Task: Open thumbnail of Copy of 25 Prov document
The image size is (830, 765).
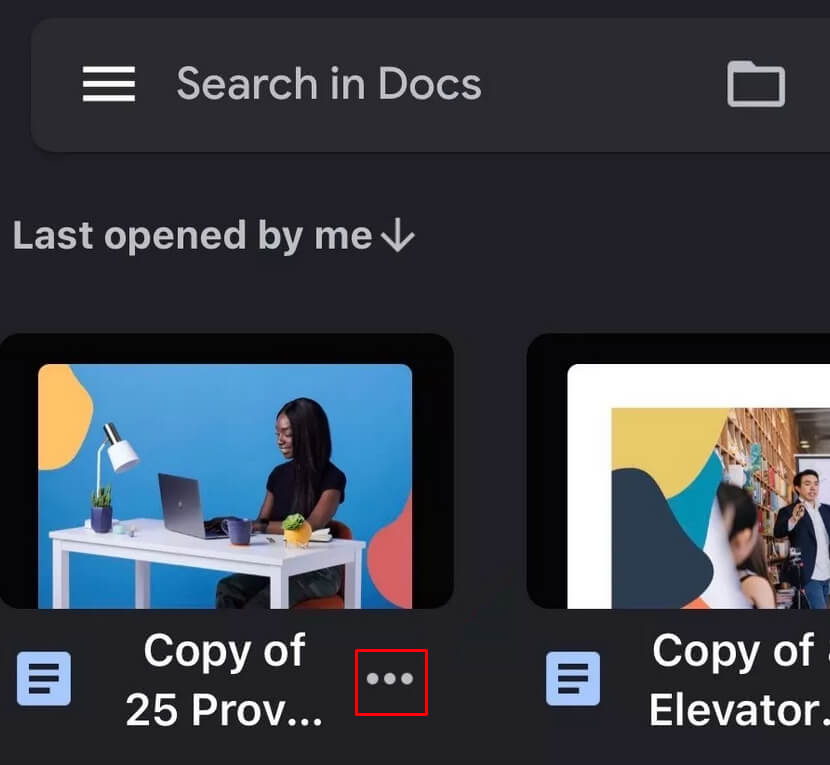Action: coord(226,471)
